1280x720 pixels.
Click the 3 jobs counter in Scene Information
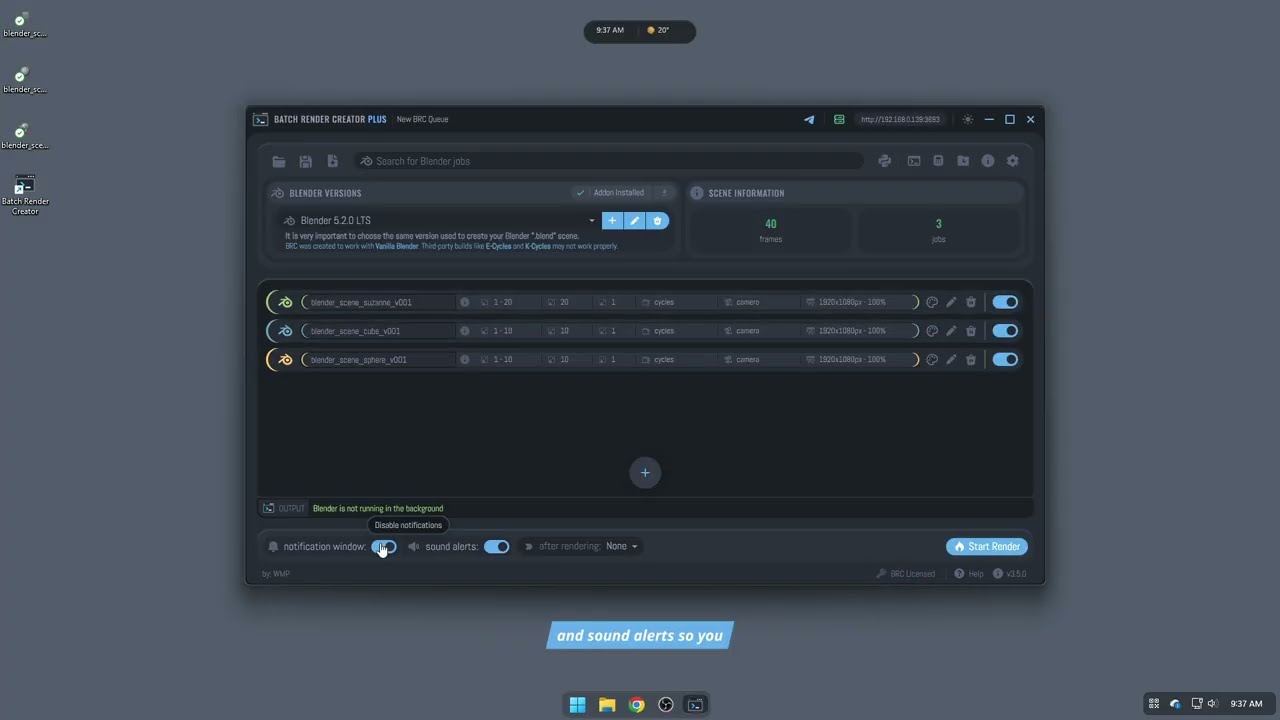938,230
